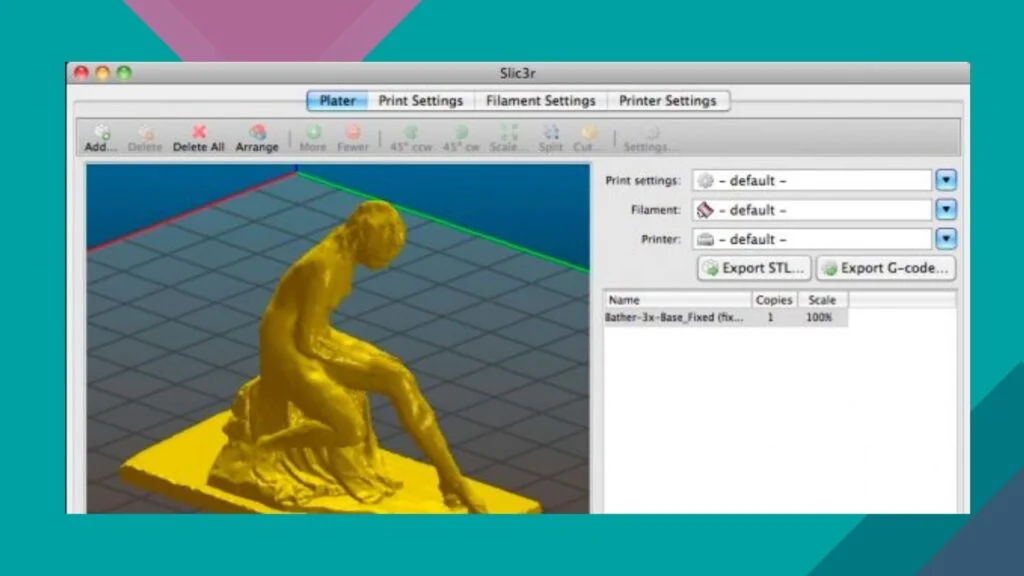Click the Export STL button
The height and width of the screenshot is (576, 1024).
pos(754,268)
